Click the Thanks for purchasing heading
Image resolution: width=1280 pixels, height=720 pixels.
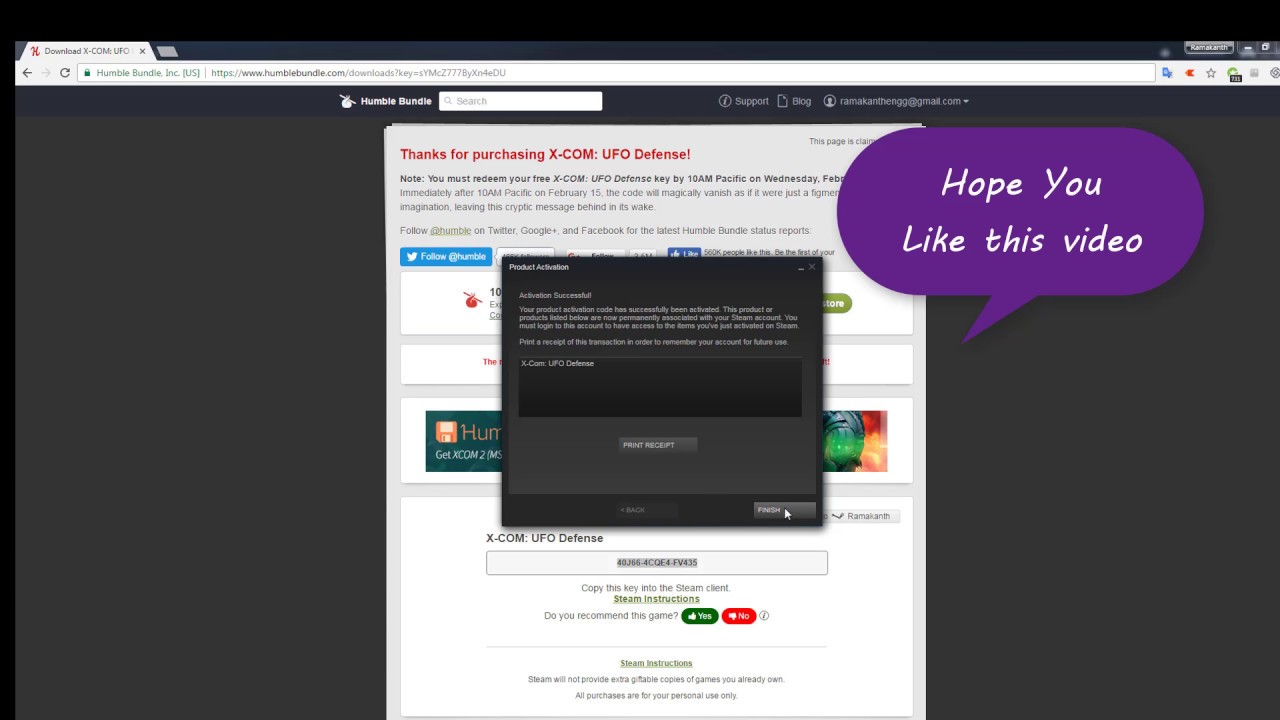click(545, 154)
